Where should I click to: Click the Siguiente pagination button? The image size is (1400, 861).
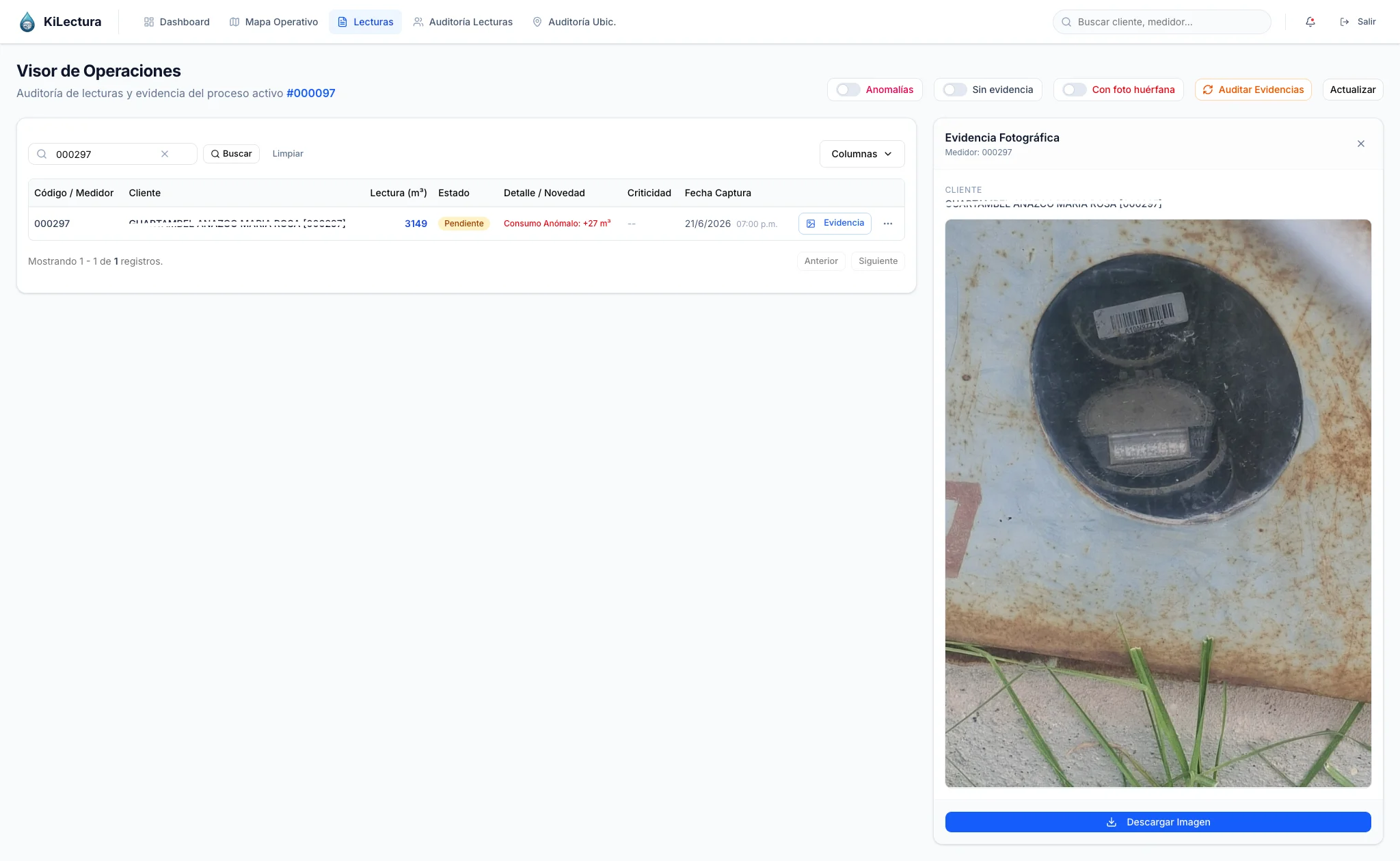[x=878, y=261]
